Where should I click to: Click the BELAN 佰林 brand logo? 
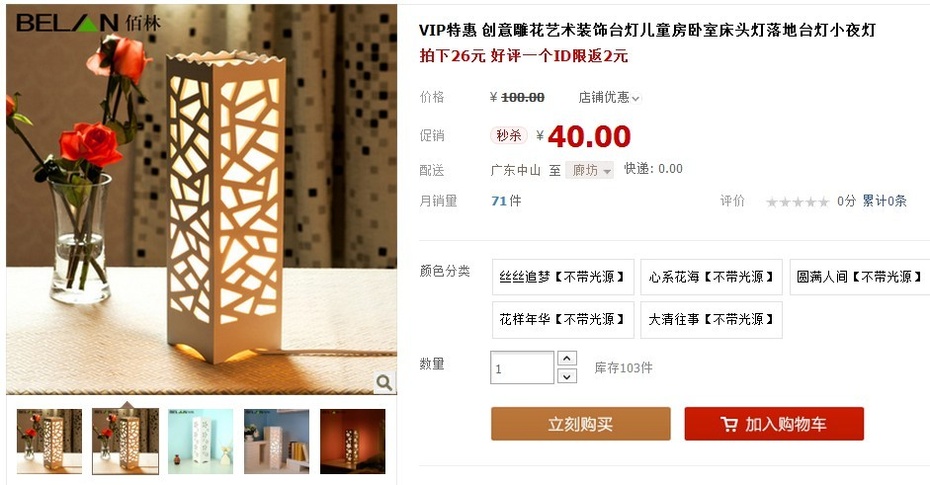click(88, 23)
